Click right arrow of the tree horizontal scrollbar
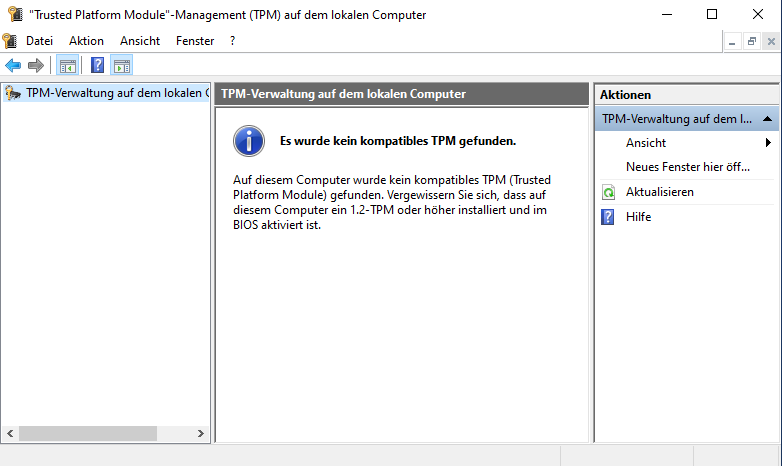 pos(201,434)
